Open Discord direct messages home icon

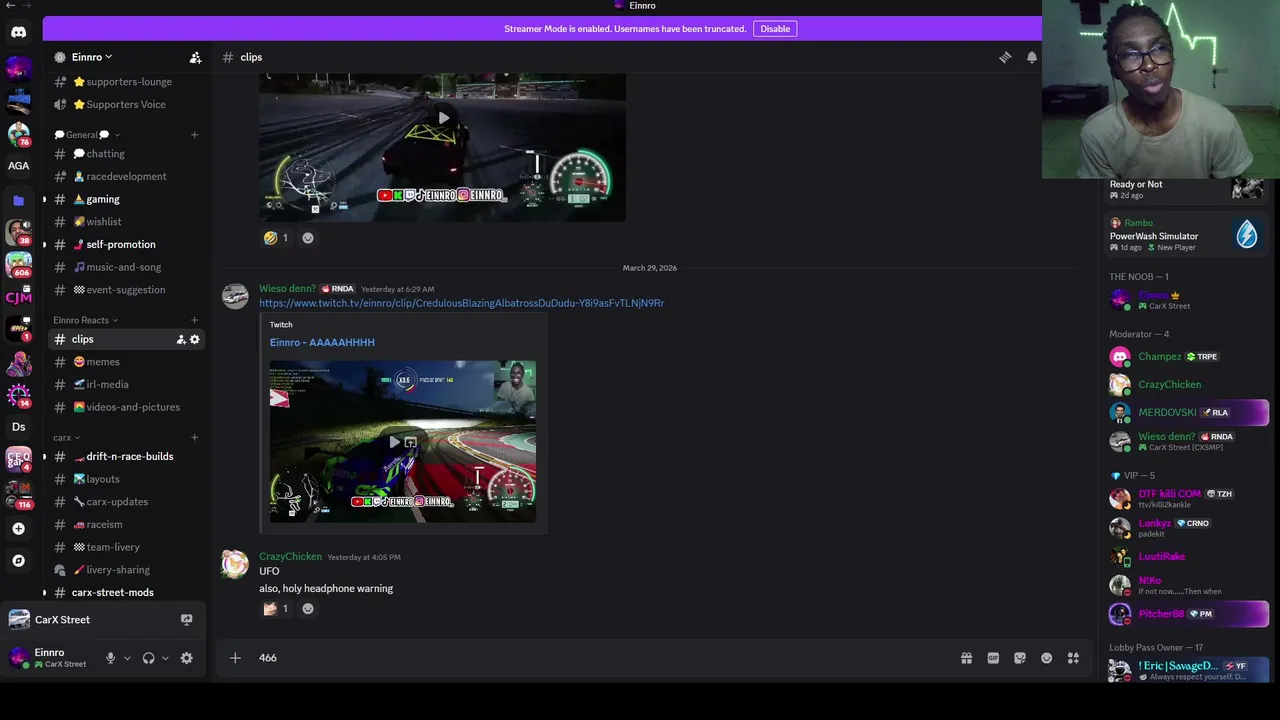18,32
